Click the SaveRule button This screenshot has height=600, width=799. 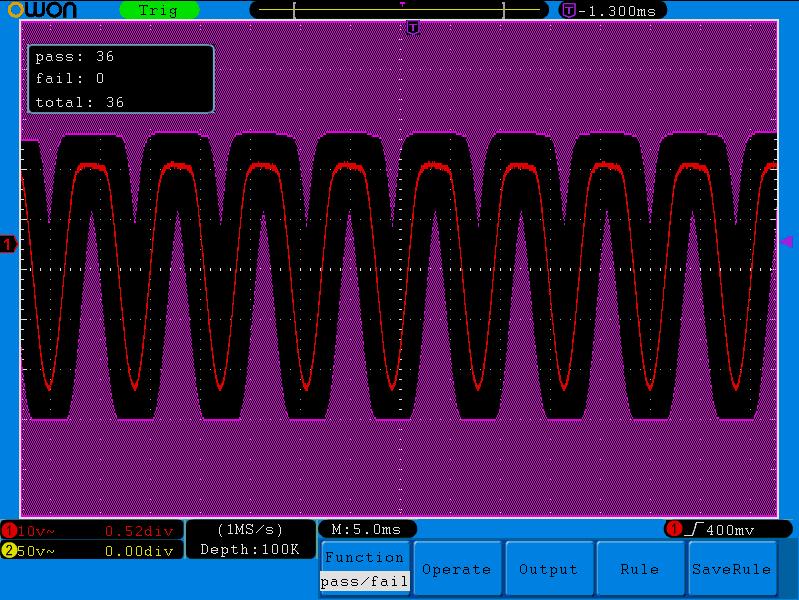point(732,568)
